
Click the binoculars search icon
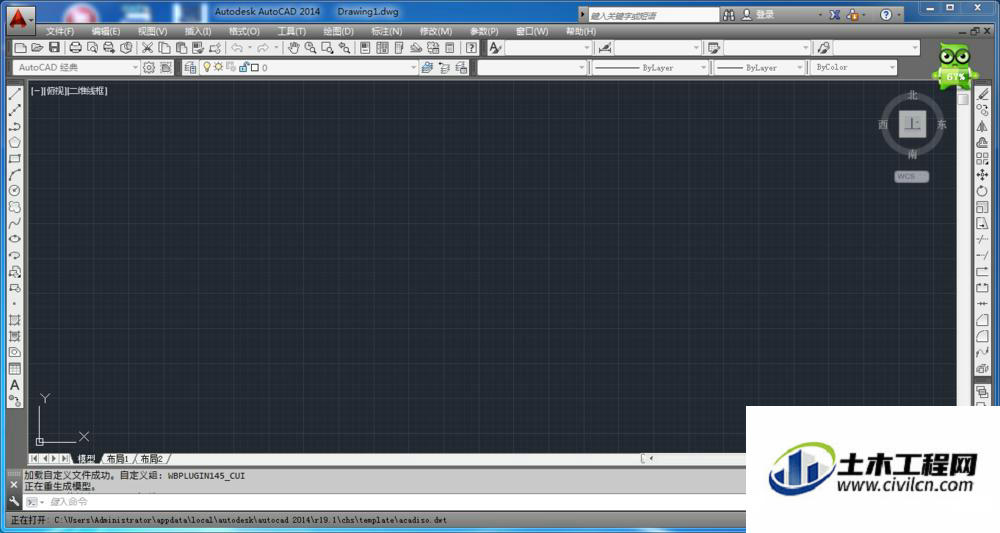coord(729,15)
